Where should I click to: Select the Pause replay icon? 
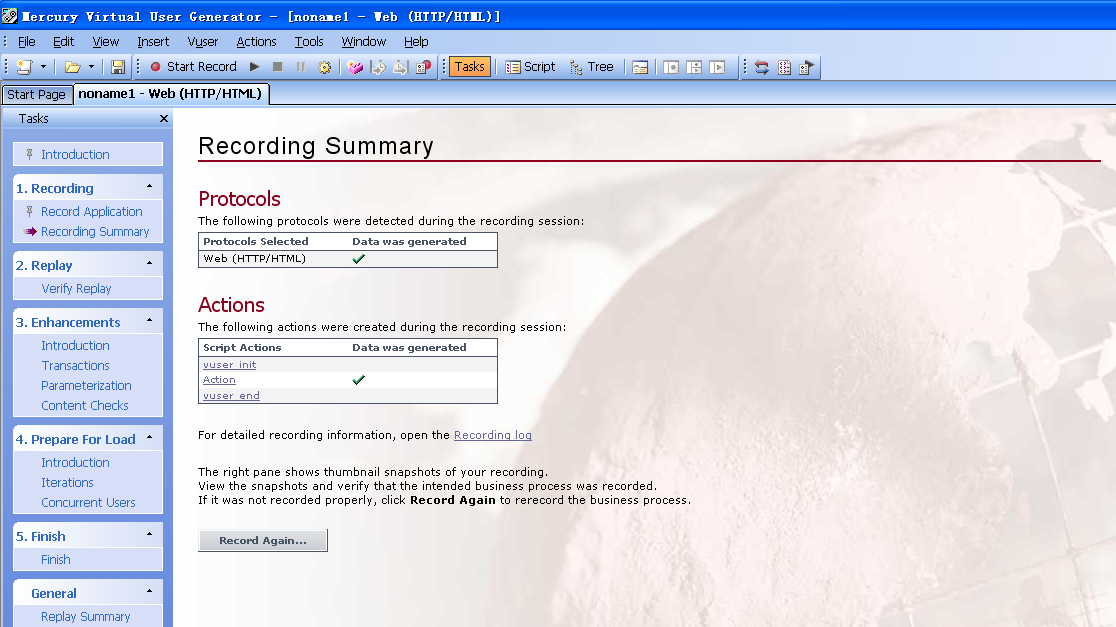click(x=301, y=67)
